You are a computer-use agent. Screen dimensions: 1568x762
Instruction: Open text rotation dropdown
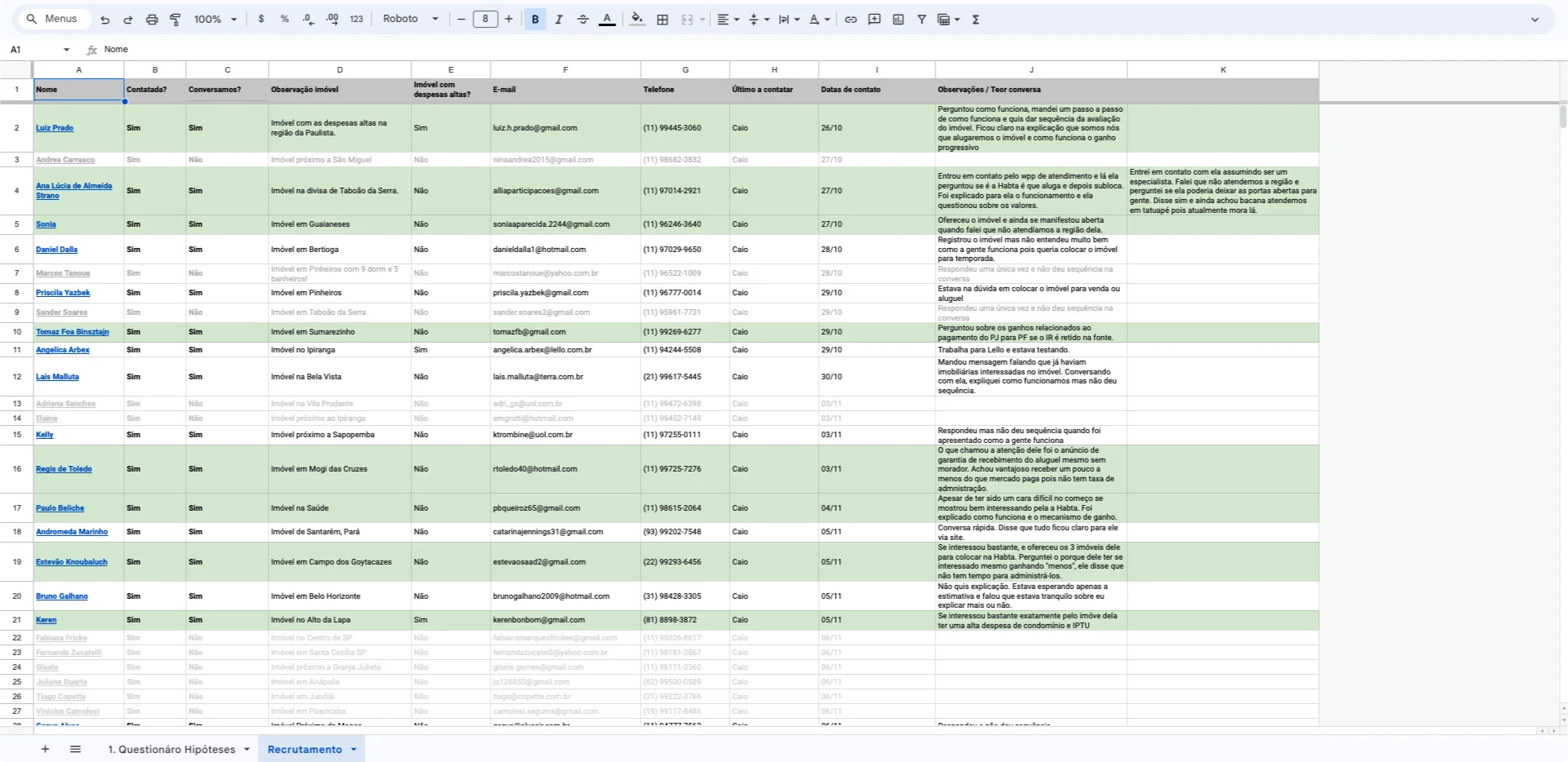820,20
